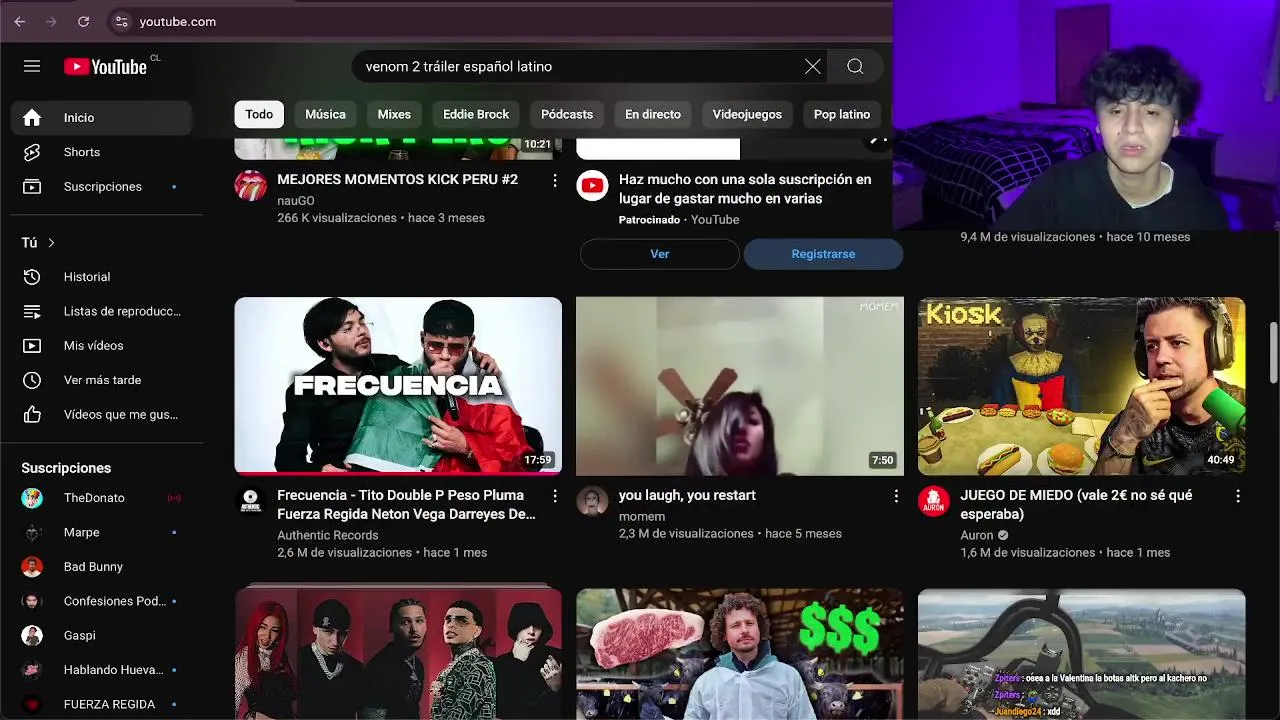Open Frecuencia video title
1280x720 pixels.
406,505
